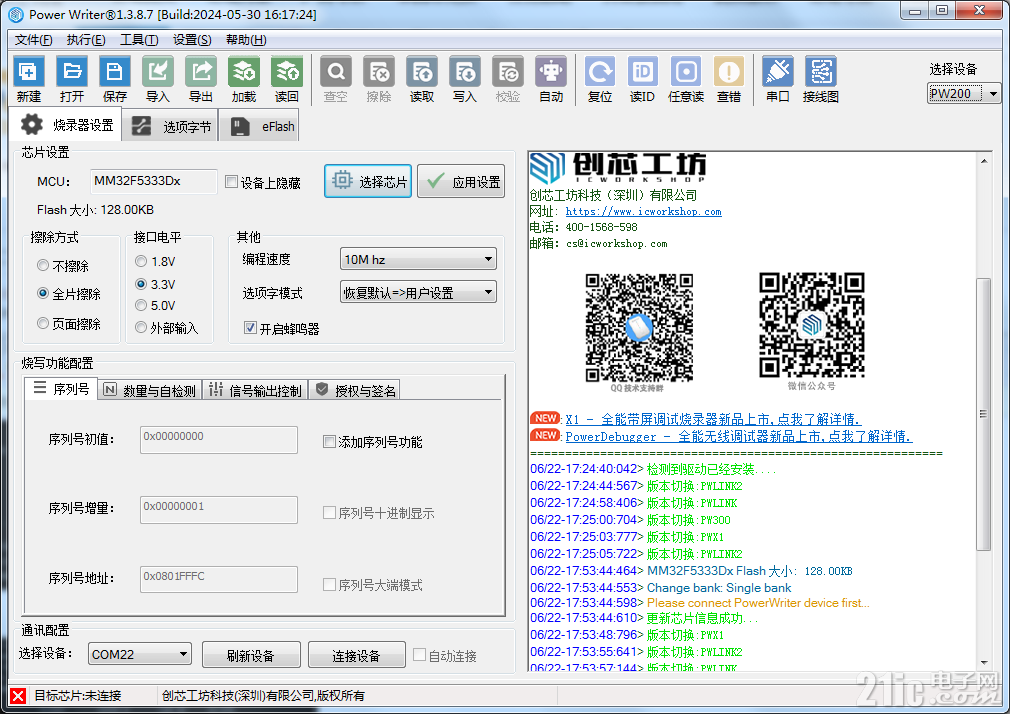1010x714 pixels.
Task: Click the 刷新设备 button
Action: pyautogui.click(x=251, y=655)
